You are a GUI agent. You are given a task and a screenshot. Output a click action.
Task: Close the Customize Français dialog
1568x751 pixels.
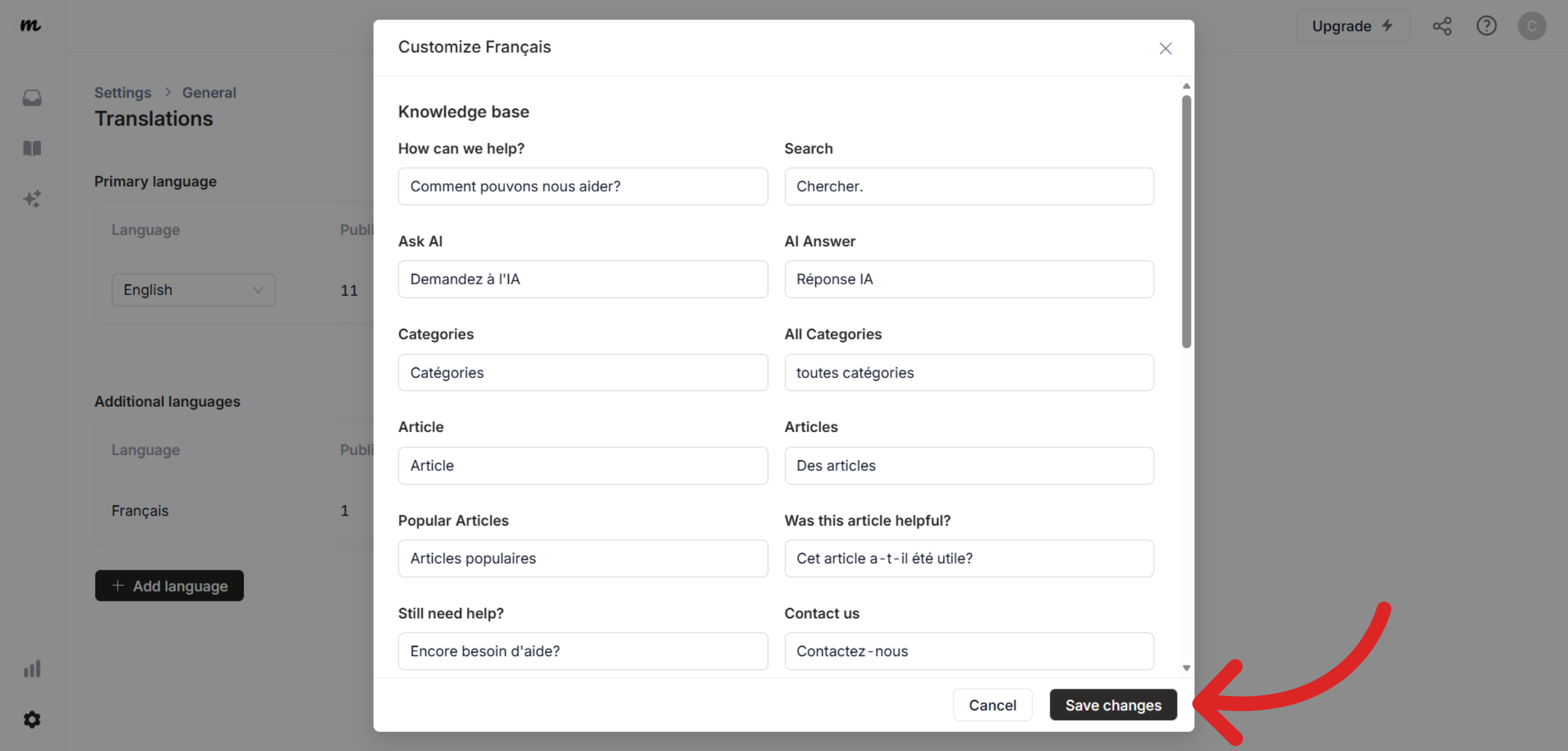(x=1165, y=48)
